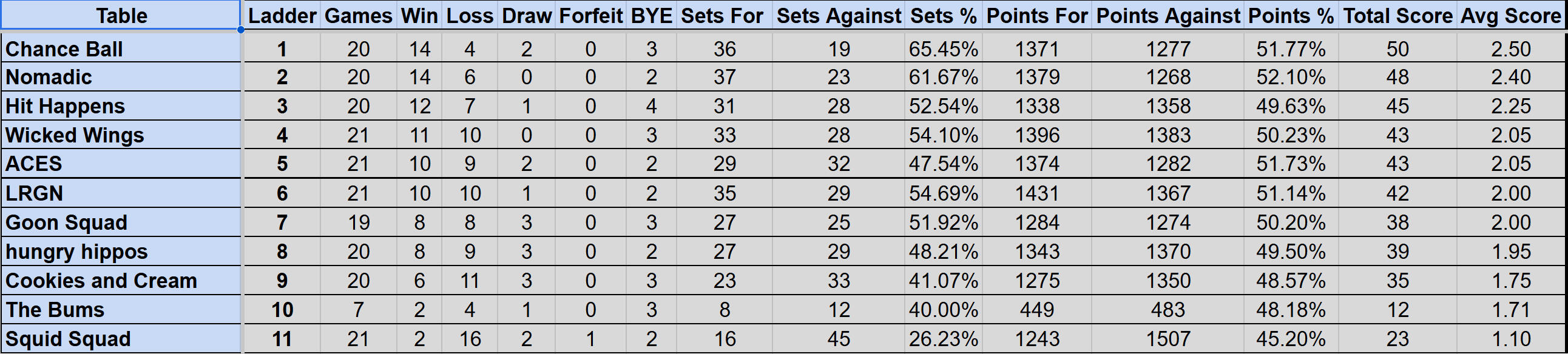Select the "Sets %" header cell
Viewport: 1568px width, 354px height.
coord(943,15)
